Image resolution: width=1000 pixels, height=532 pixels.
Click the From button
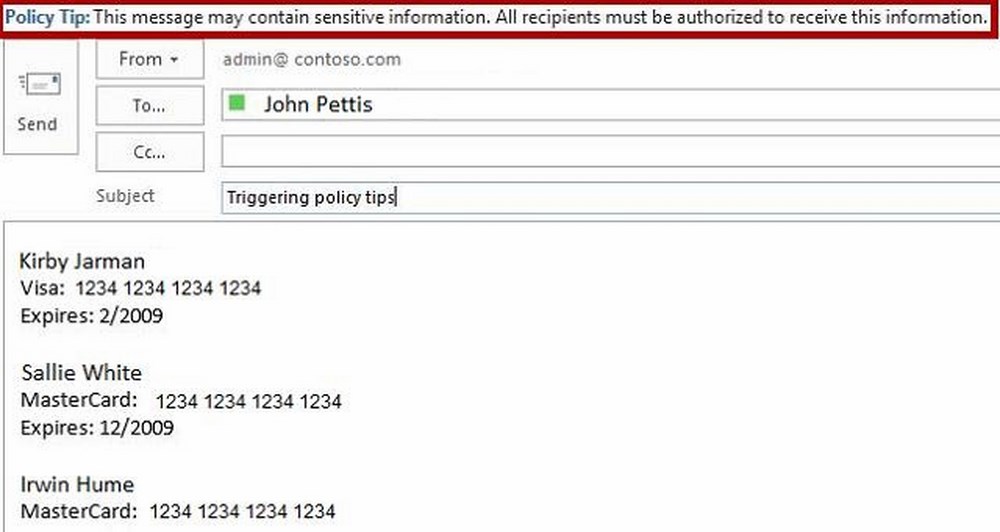coord(150,59)
